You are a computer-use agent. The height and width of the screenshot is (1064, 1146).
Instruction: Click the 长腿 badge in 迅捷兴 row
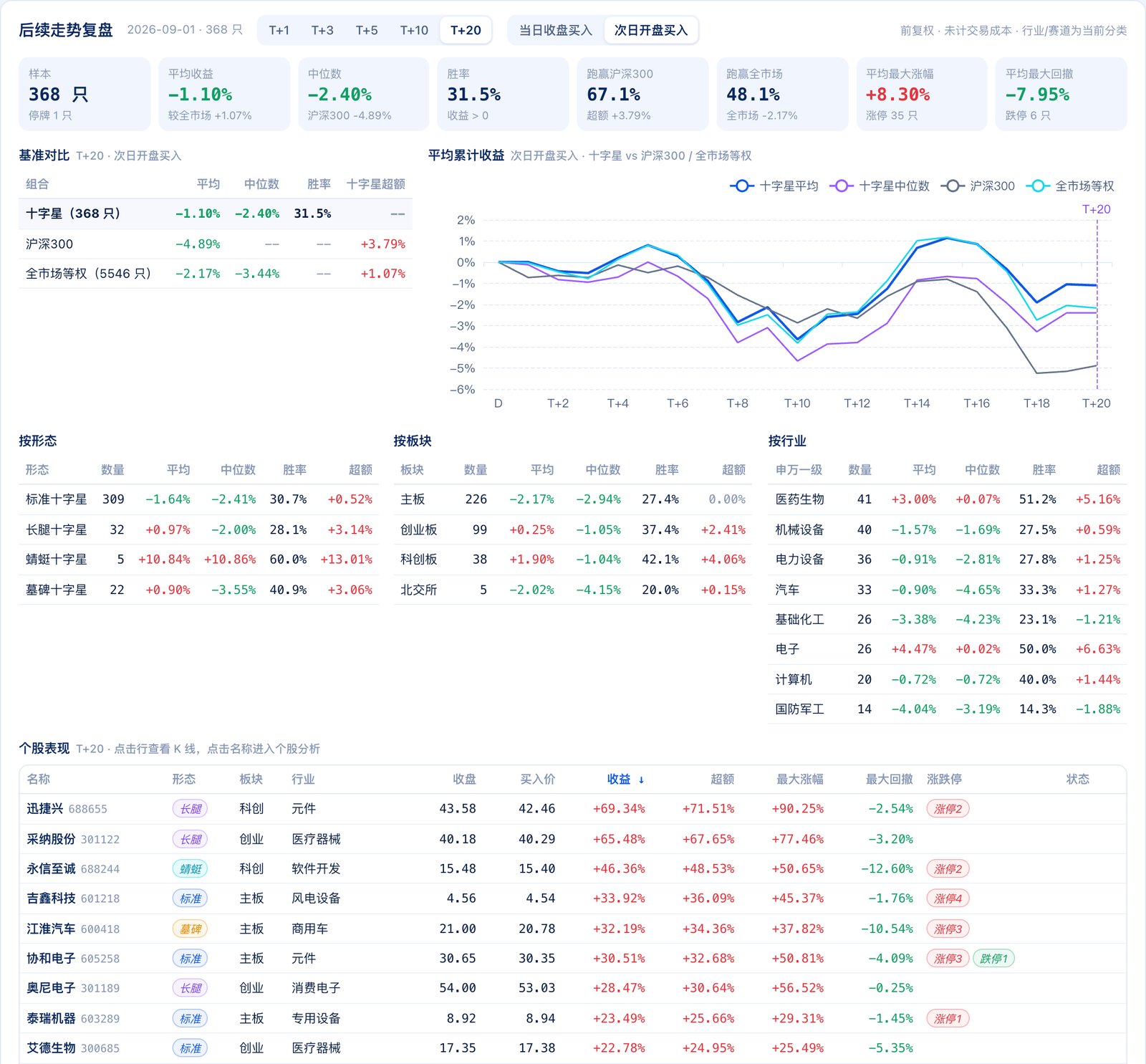point(190,809)
